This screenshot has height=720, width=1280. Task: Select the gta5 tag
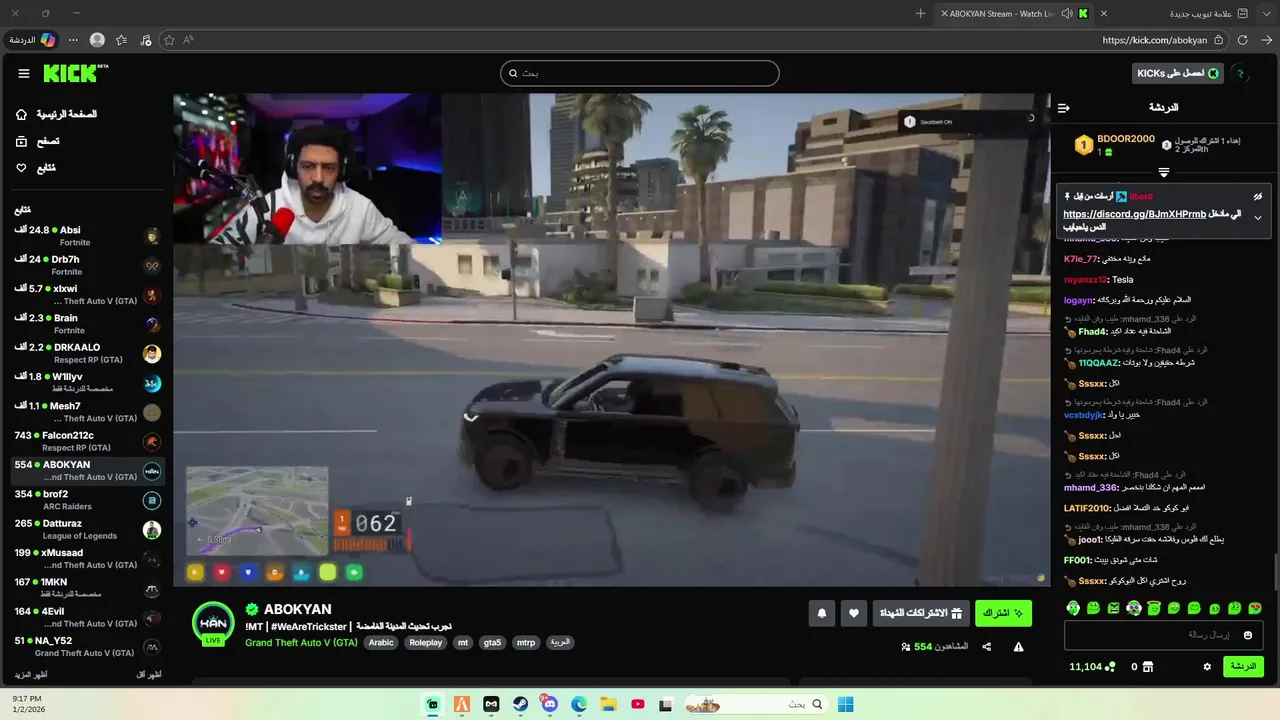pyautogui.click(x=492, y=643)
